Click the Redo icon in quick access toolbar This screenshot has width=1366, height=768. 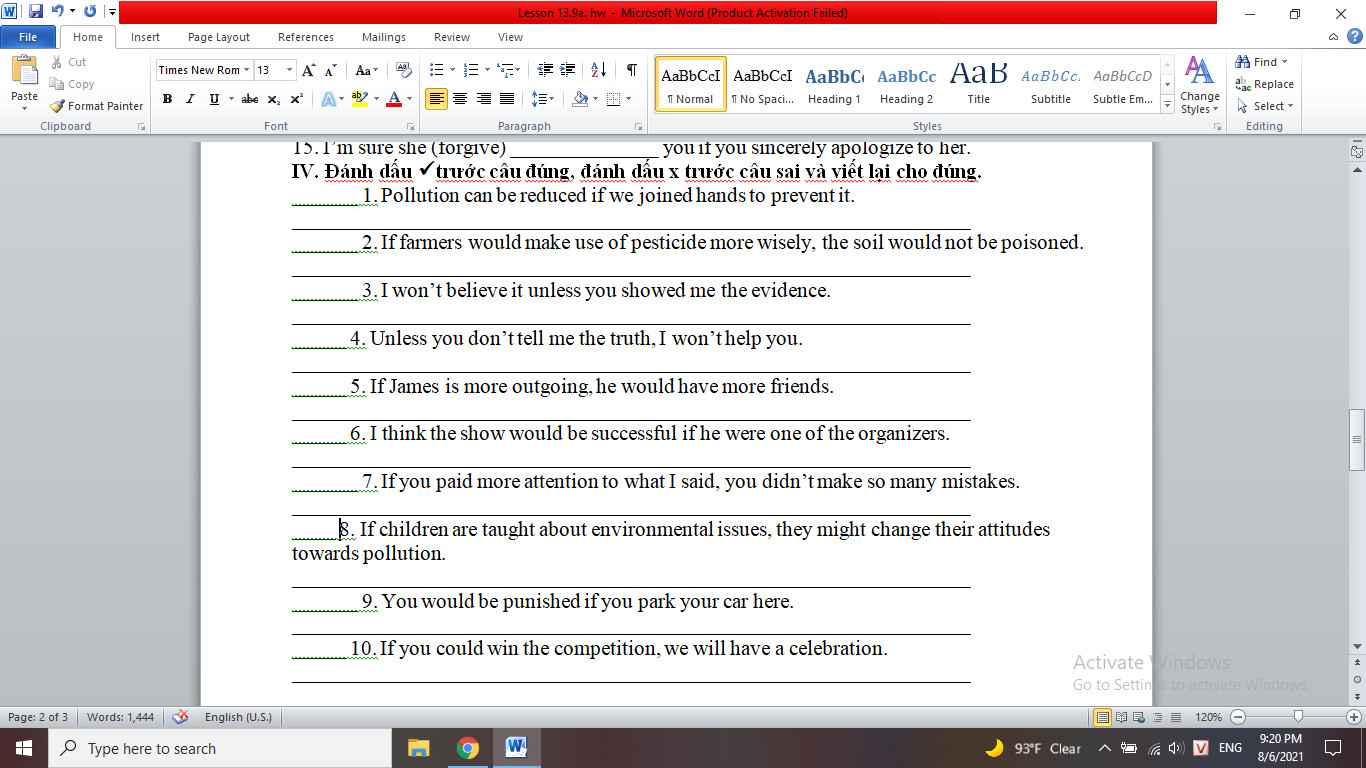click(90, 12)
